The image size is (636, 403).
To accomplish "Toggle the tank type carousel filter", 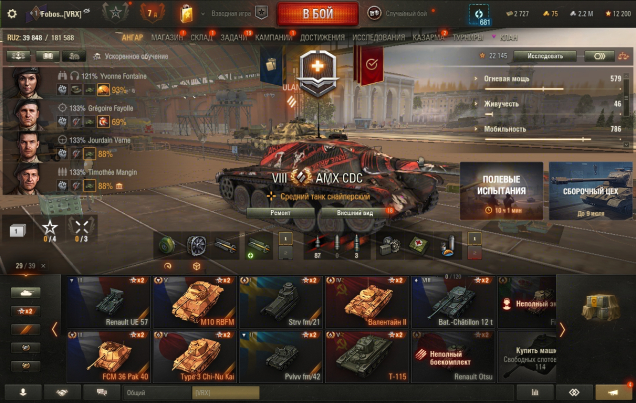I will click(26, 292).
